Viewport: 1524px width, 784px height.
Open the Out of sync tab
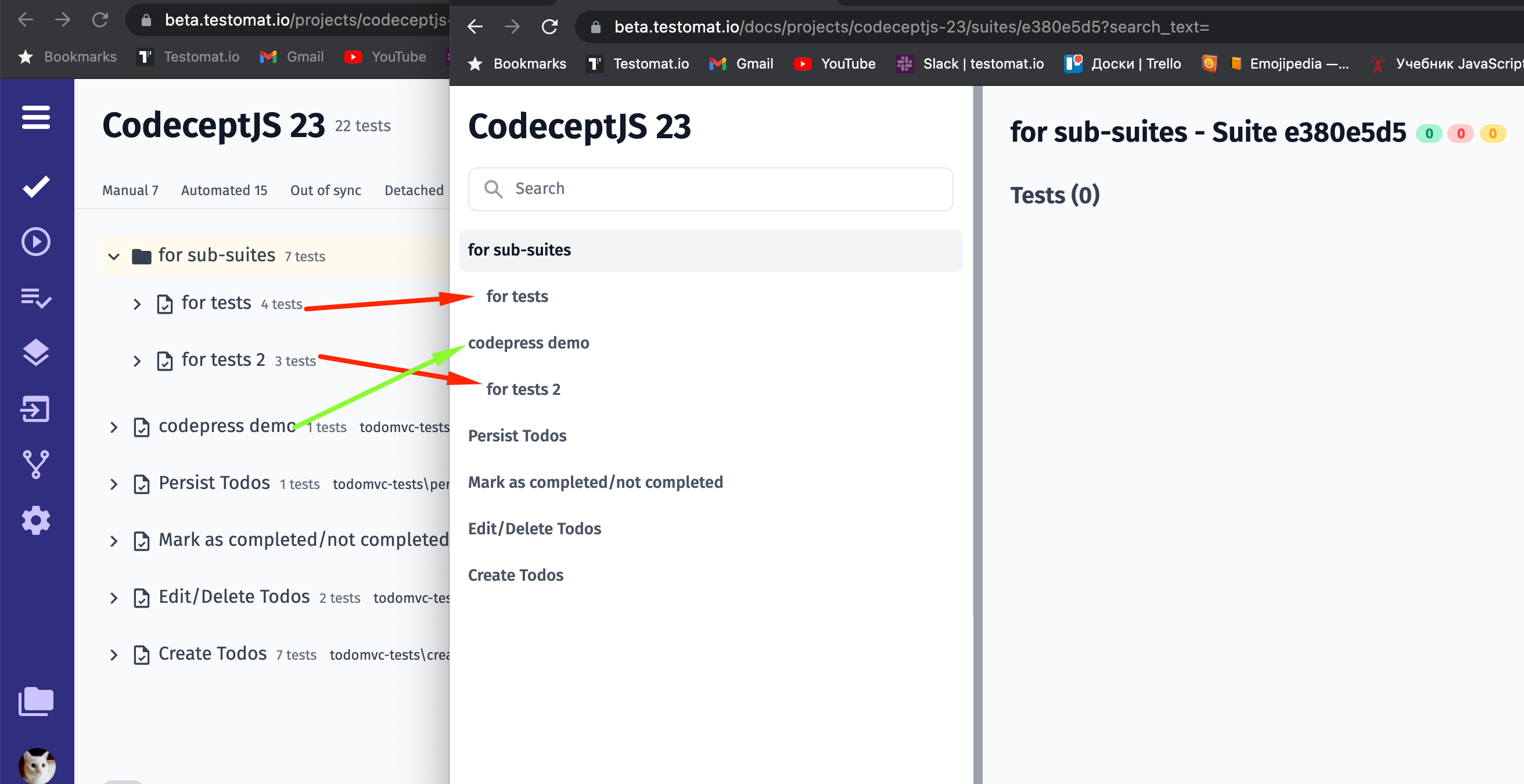point(325,190)
